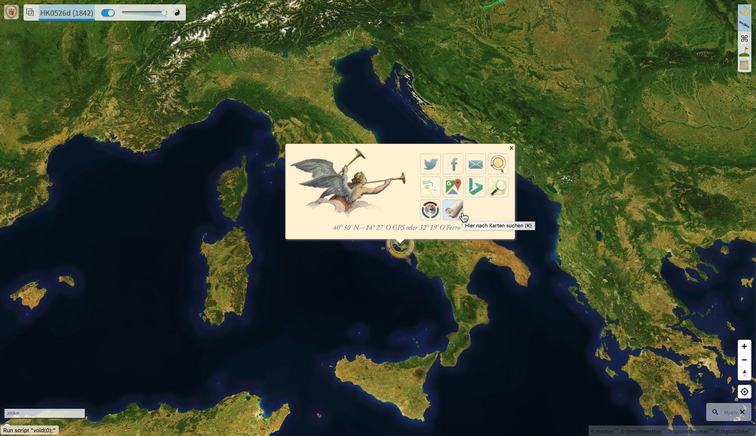Zoom in with the plus button
The image size is (756, 436).
point(744,347)
